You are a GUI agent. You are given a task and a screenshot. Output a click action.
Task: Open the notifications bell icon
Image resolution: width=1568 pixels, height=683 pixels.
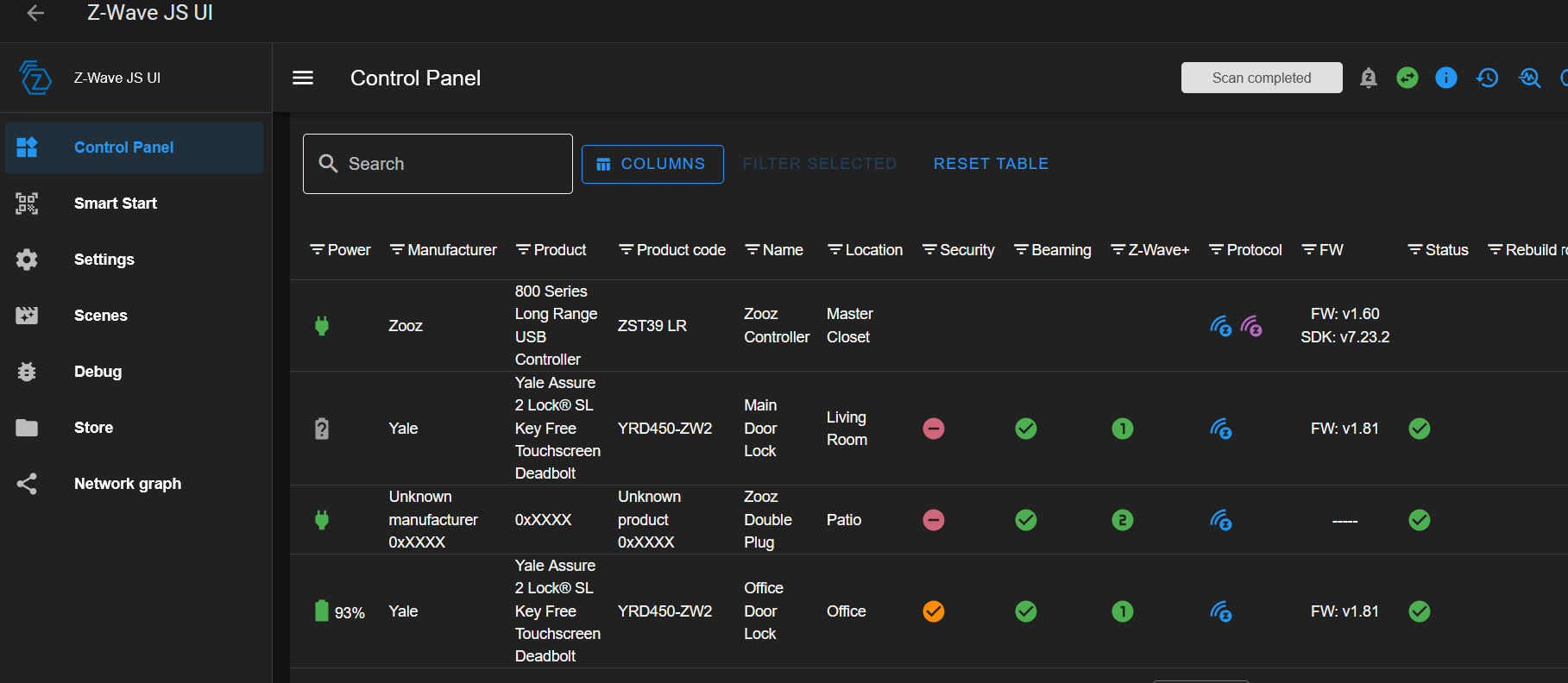1368,78
